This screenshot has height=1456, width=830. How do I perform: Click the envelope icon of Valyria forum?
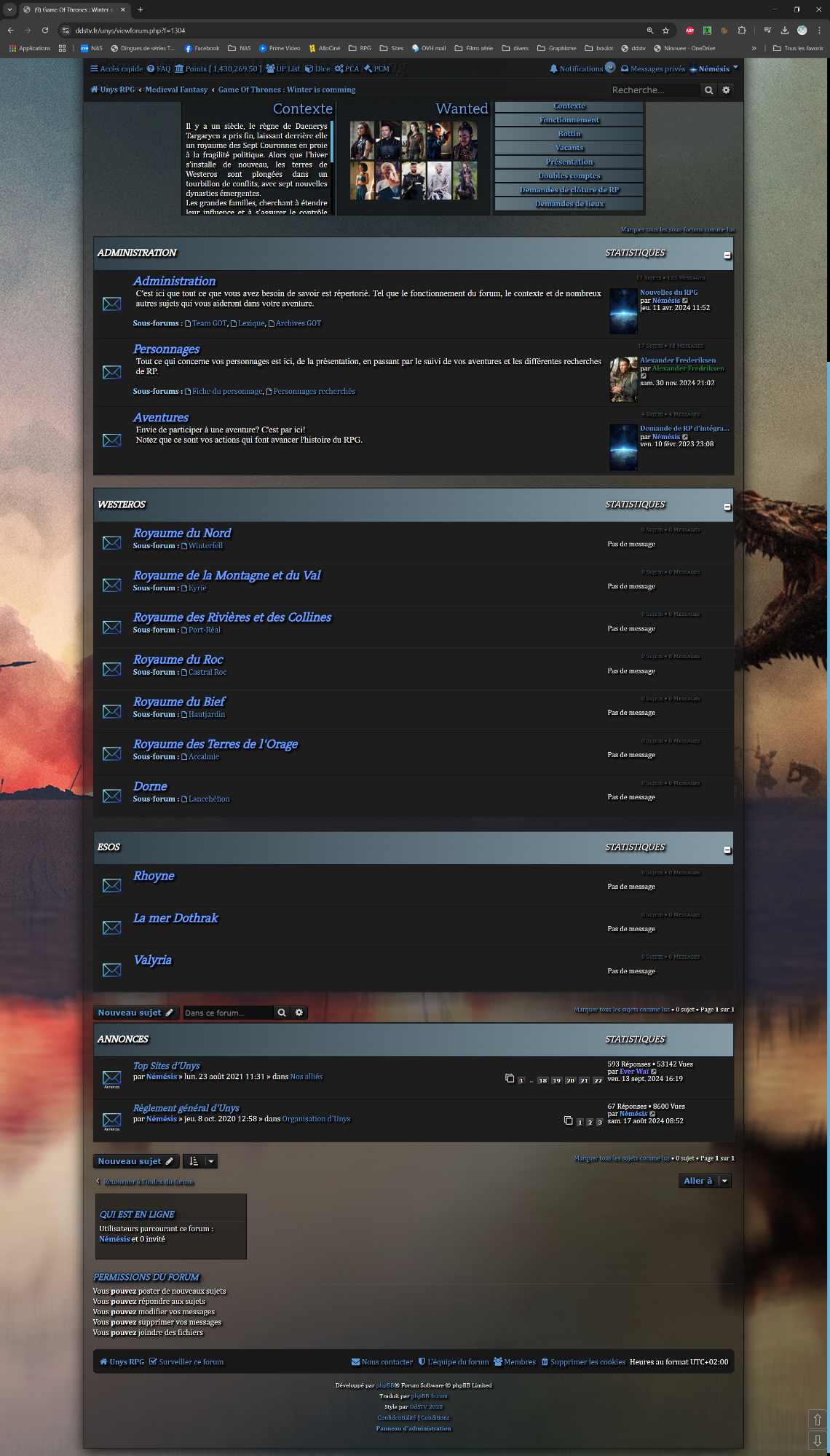pyautogui.click(x=112, y=970)
